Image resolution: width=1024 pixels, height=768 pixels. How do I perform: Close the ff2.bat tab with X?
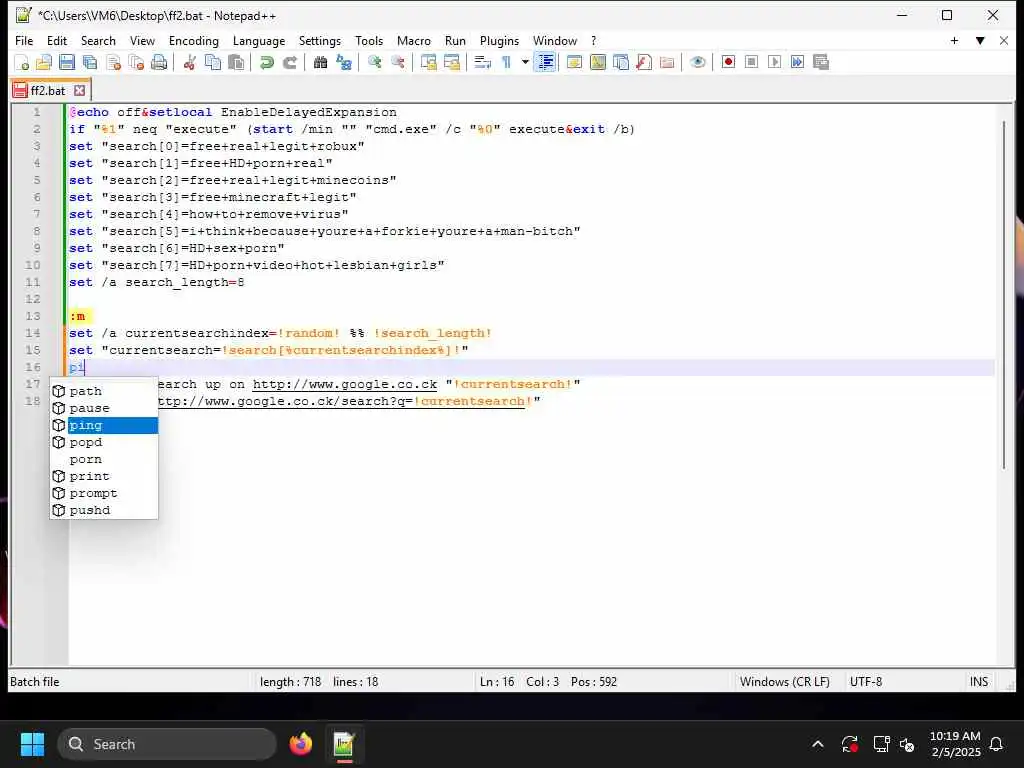[79, 90]
